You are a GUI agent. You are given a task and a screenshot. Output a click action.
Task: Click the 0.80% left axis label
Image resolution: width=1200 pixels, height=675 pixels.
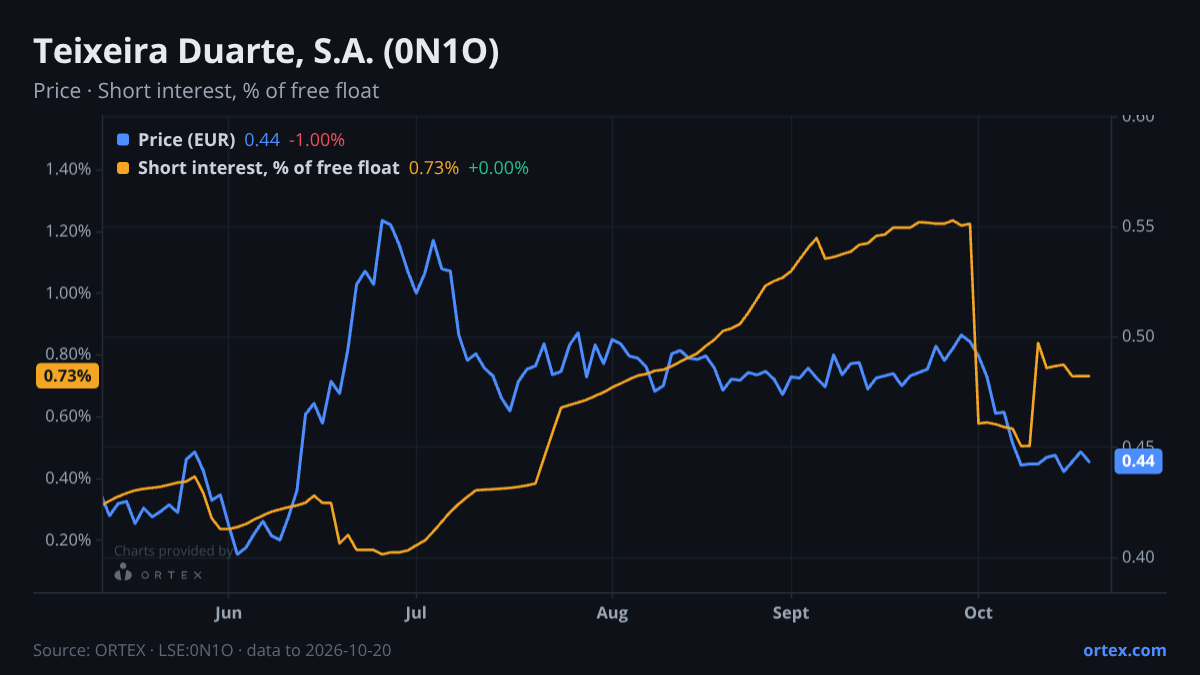coord(68,354)
